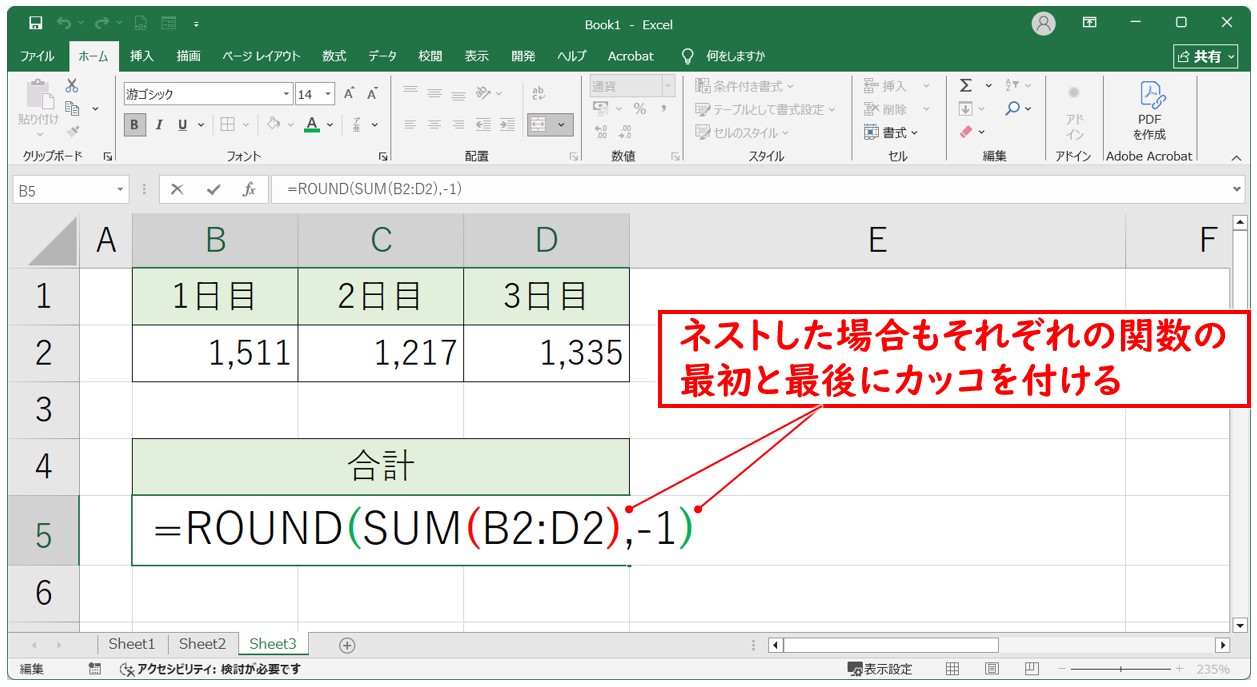This screenshot has width=1257, height=687.
Task: Toggle Italic formatting
Action: (159, 125)
